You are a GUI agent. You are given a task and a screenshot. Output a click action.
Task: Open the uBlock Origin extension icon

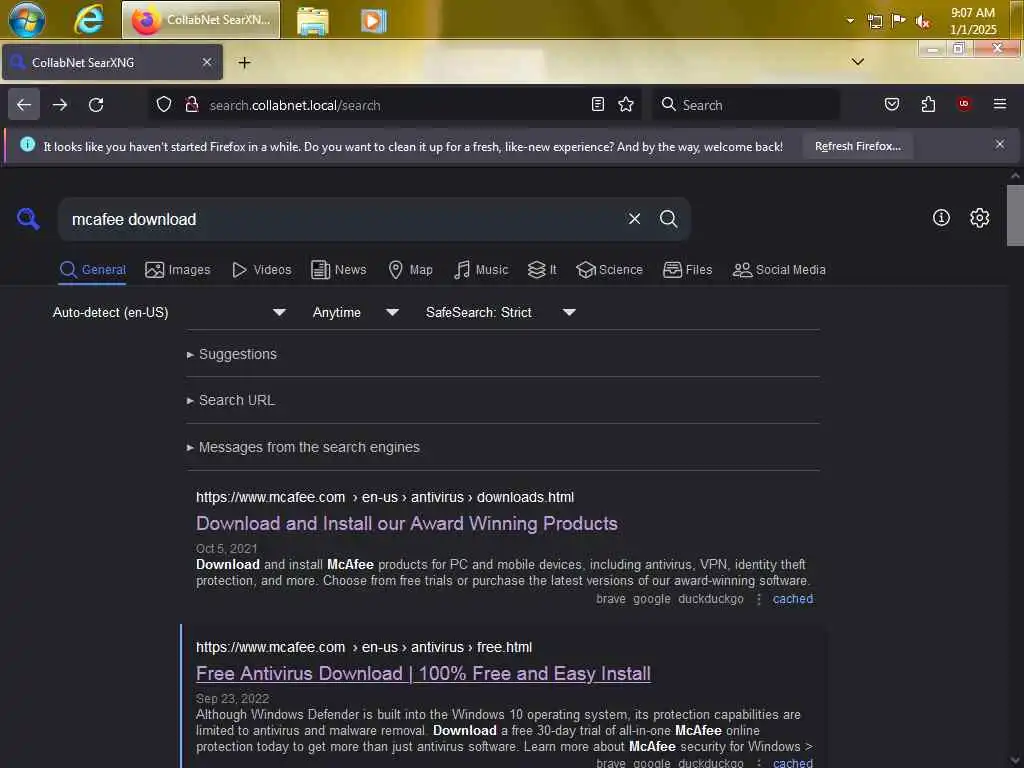[964, 104]
